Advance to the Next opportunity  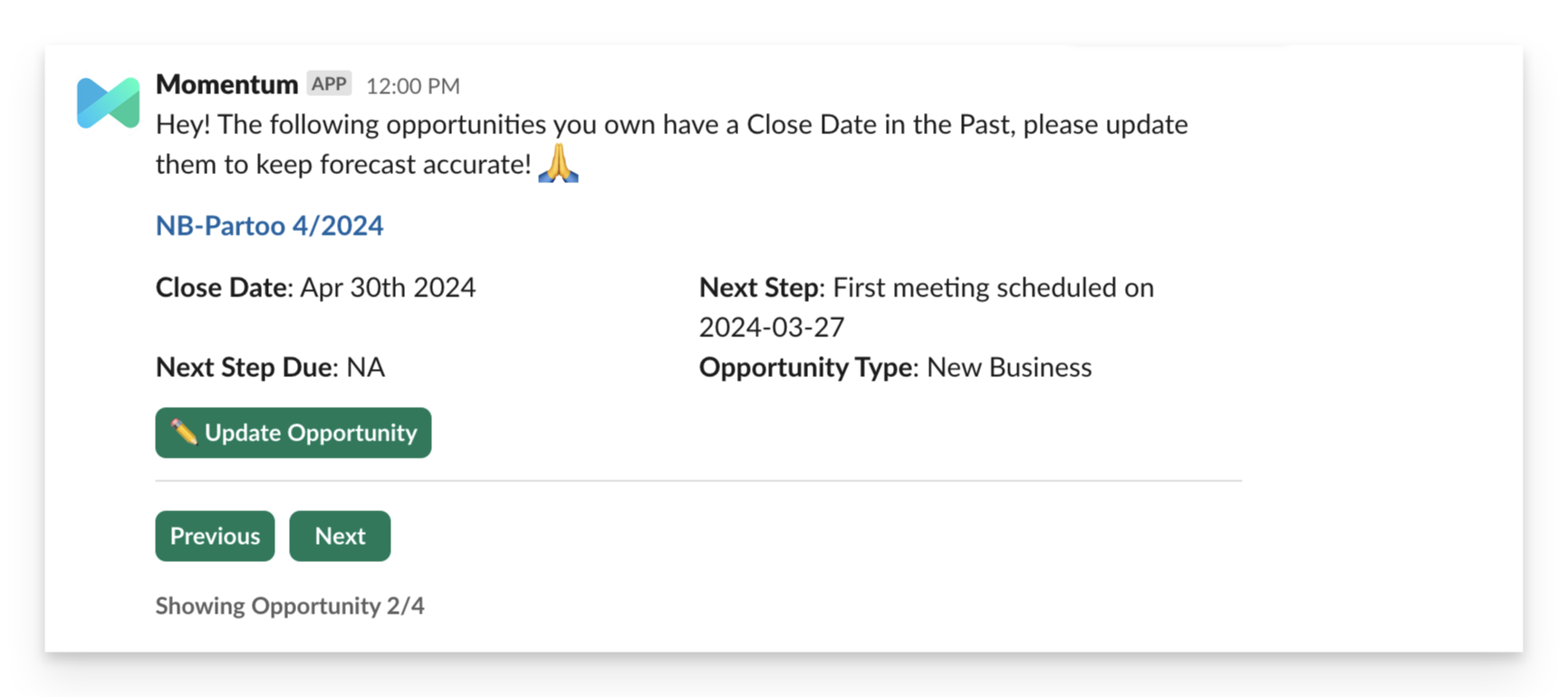click(x=340, y=536)
